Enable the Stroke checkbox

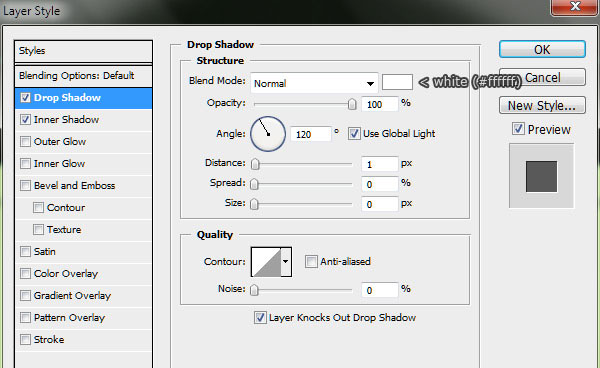[x=25, y=340]
